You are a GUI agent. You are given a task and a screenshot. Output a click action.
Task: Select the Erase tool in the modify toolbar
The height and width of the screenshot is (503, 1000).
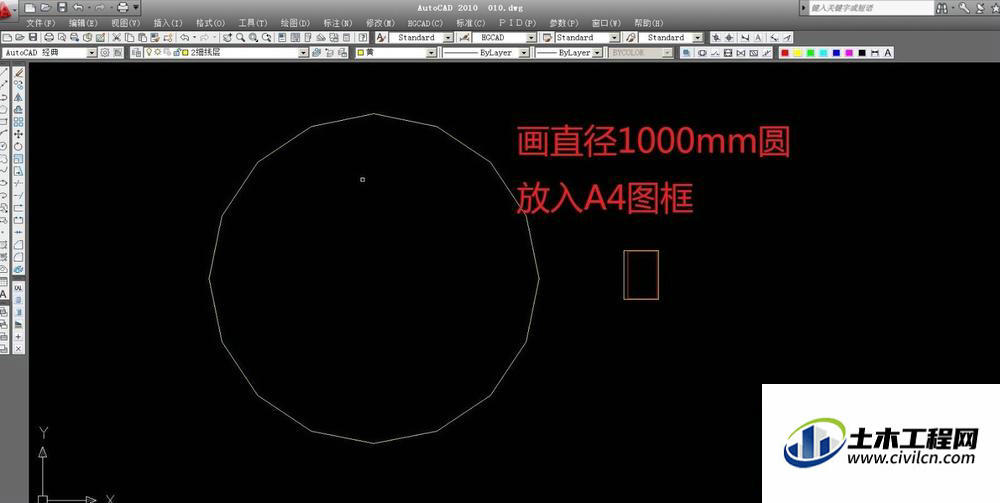click(18, 73)
